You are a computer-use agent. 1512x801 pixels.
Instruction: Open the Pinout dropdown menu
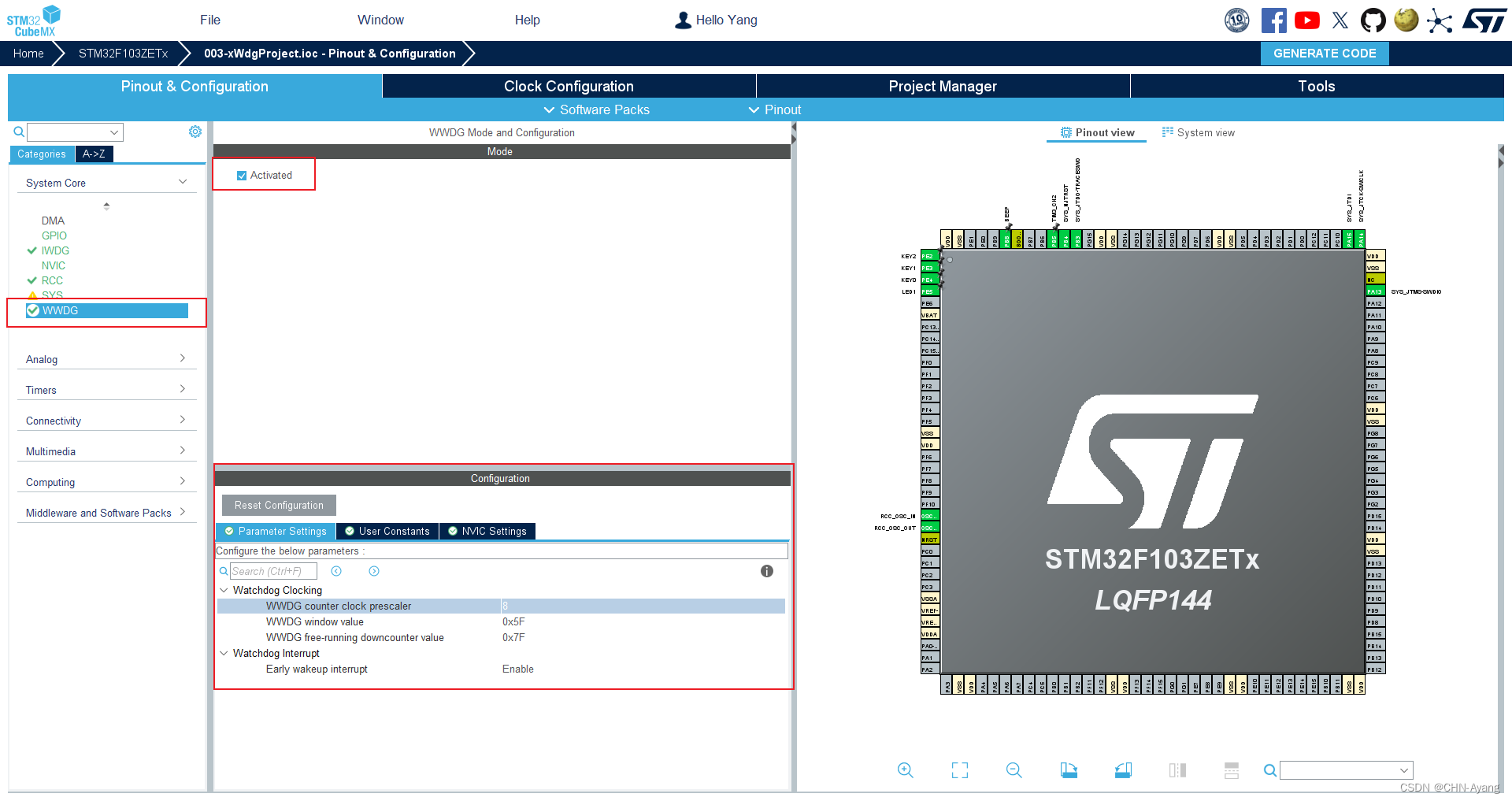(x=775, y=109)
